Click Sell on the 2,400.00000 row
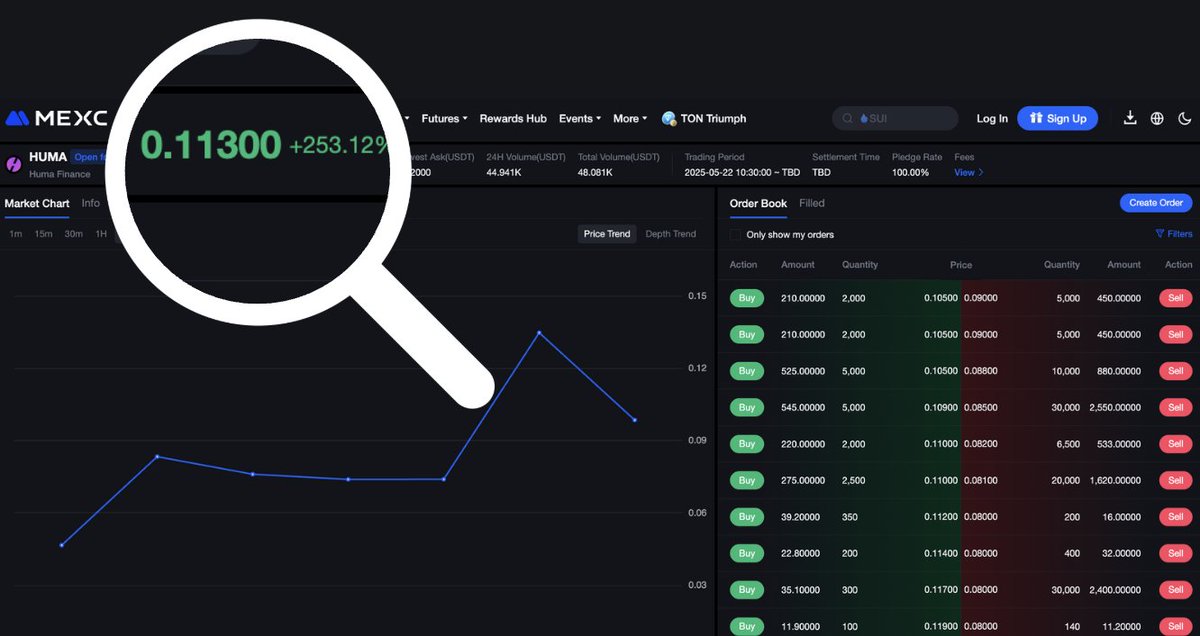The image size is (1200, 636). (x=1176, y=590)
